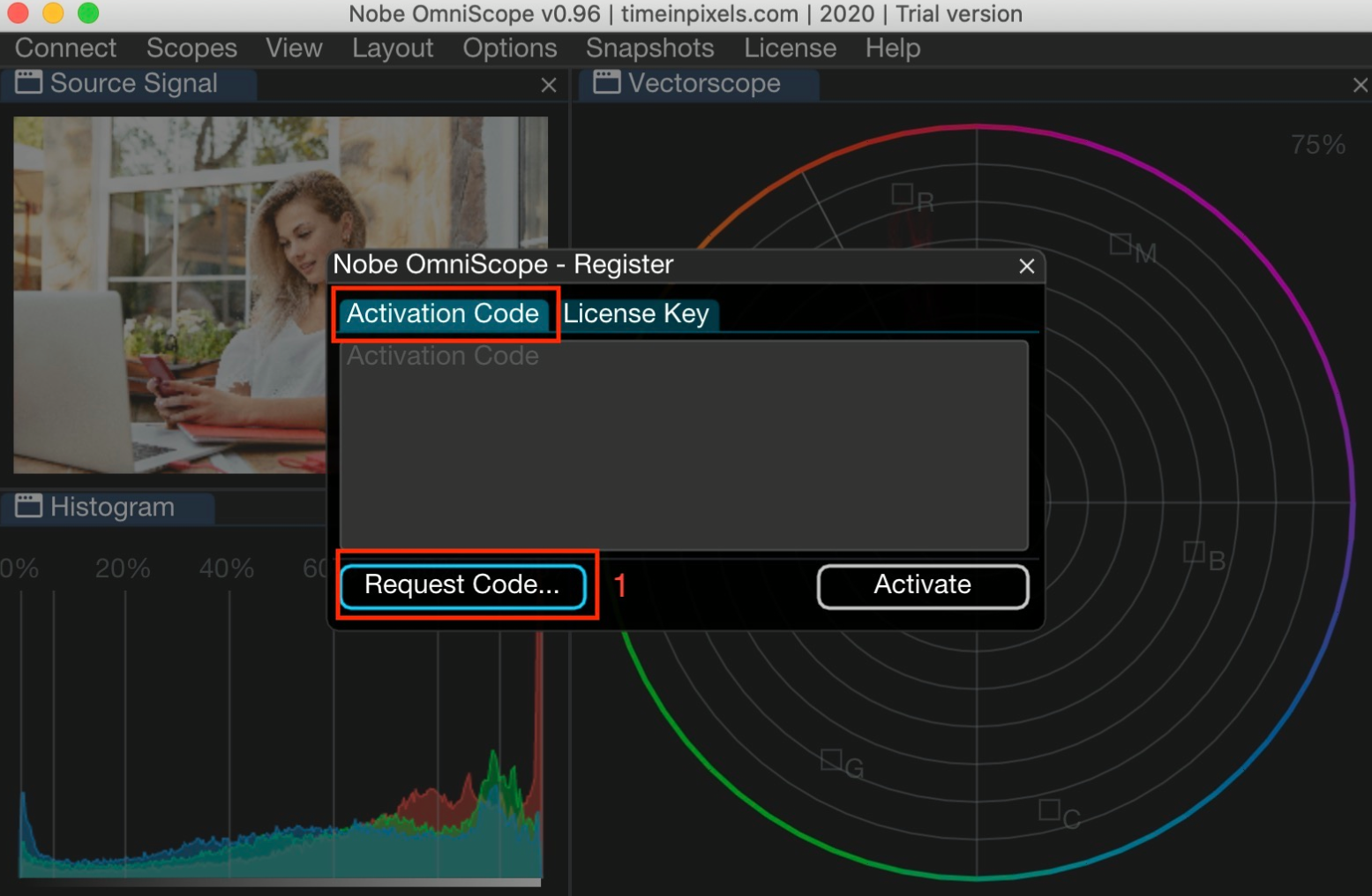1372x896 pixels.
Task: Select the Histogram panel tab
Action: tap(108, 508)
